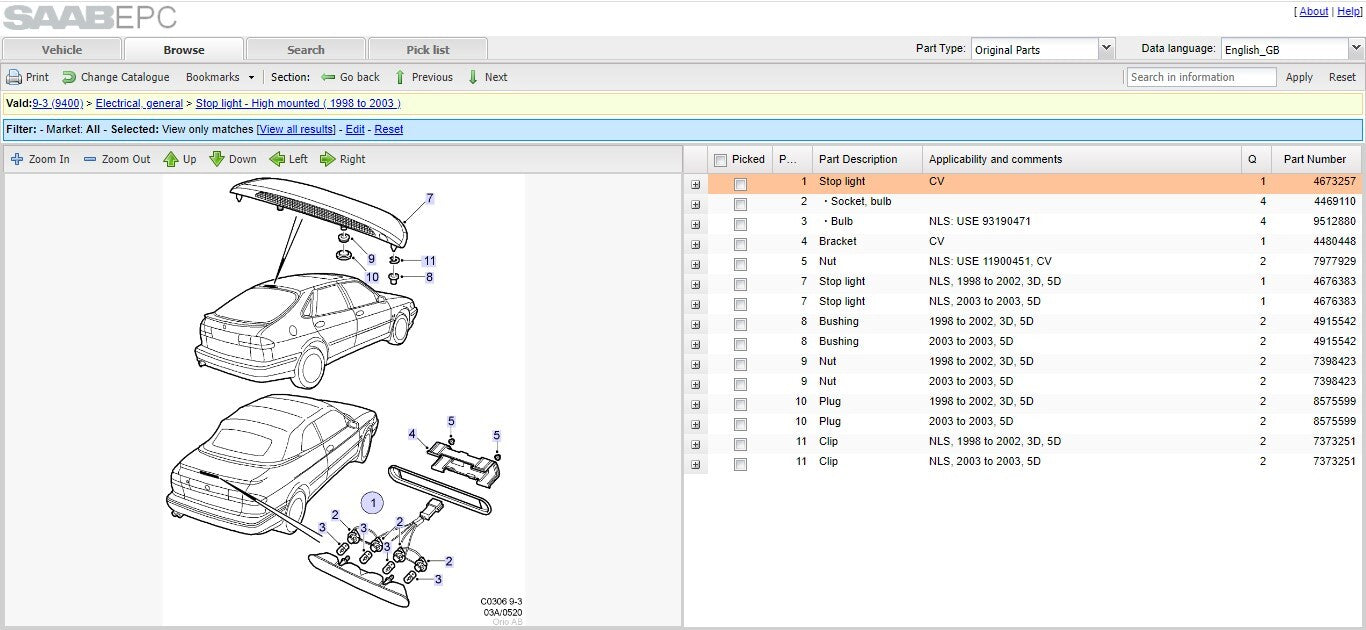Switch to the Pick list tab
Viewport: 1366px width, 630px height.
pos(428,49)
